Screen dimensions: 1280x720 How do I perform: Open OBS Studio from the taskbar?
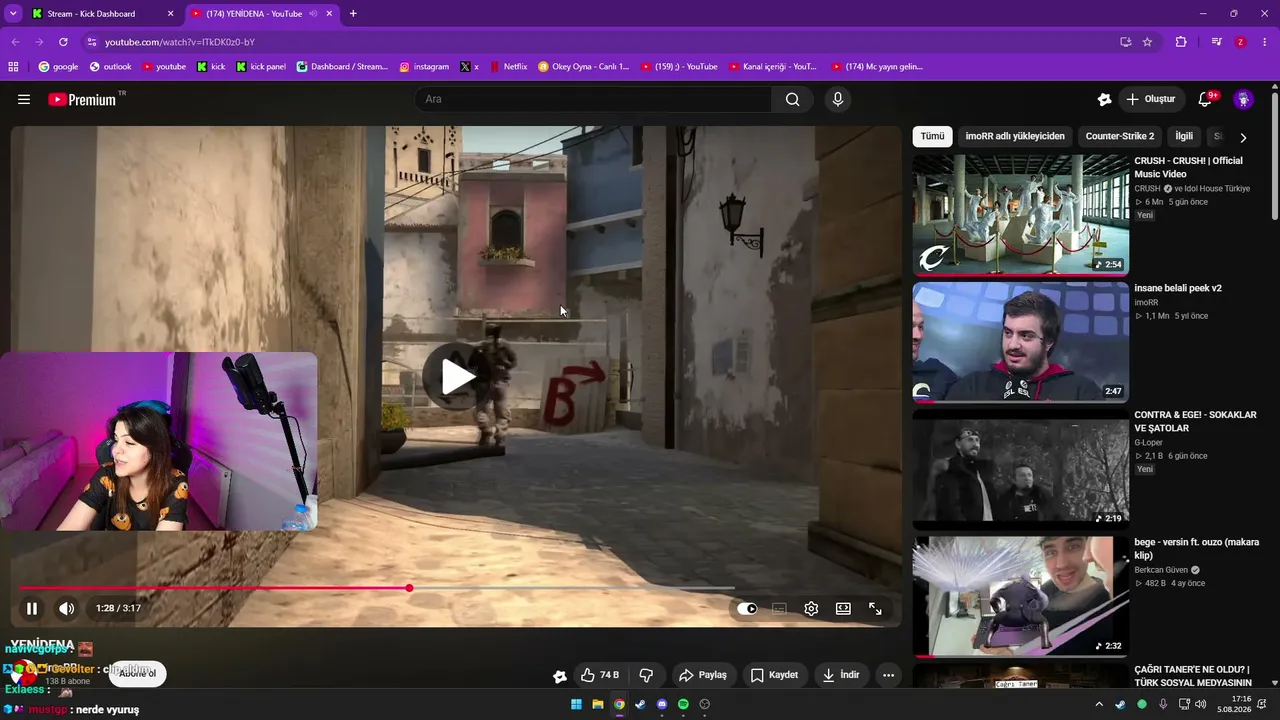(705, 704)
